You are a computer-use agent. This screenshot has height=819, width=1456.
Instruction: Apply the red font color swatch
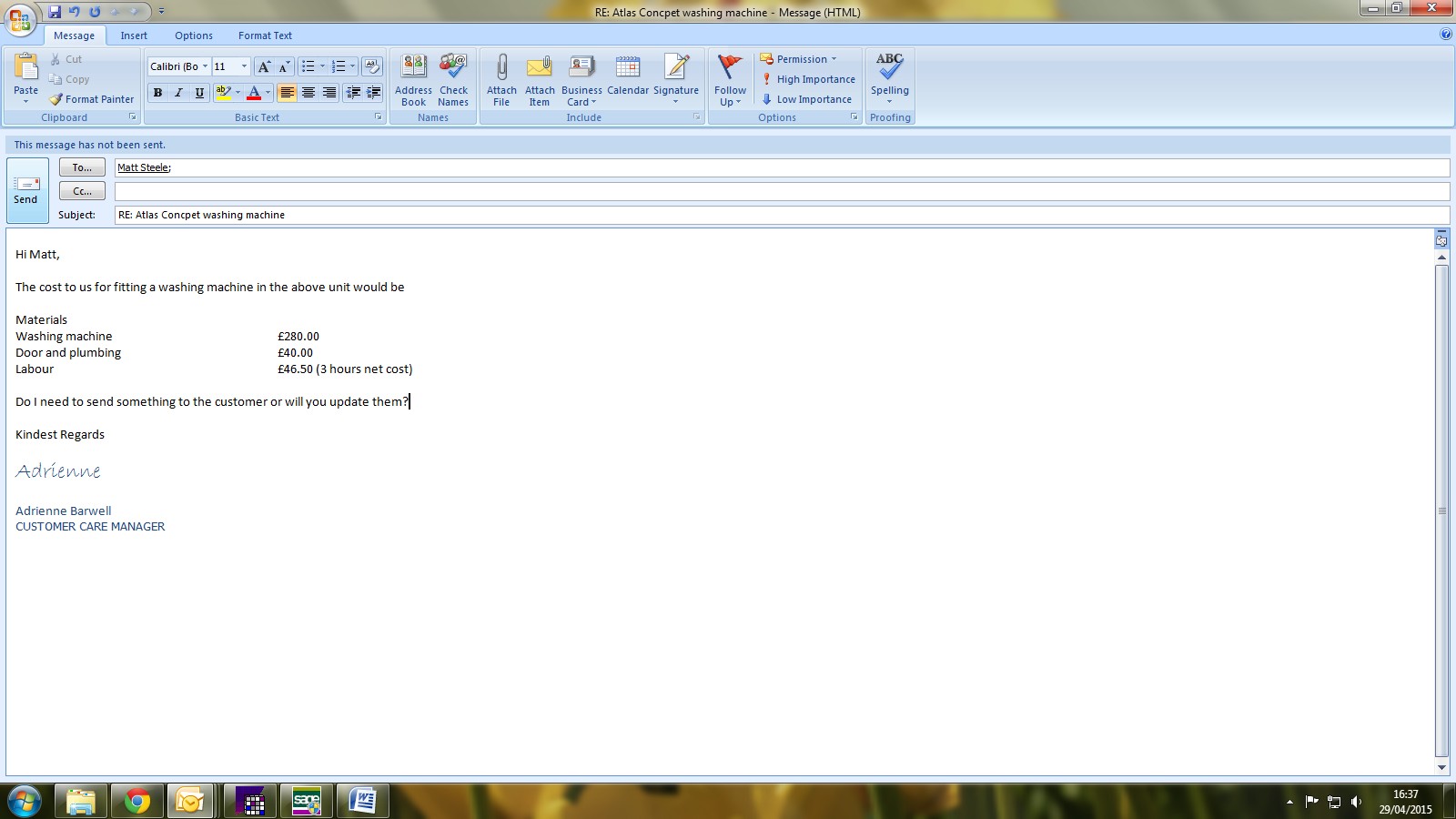tap(254, 93)
